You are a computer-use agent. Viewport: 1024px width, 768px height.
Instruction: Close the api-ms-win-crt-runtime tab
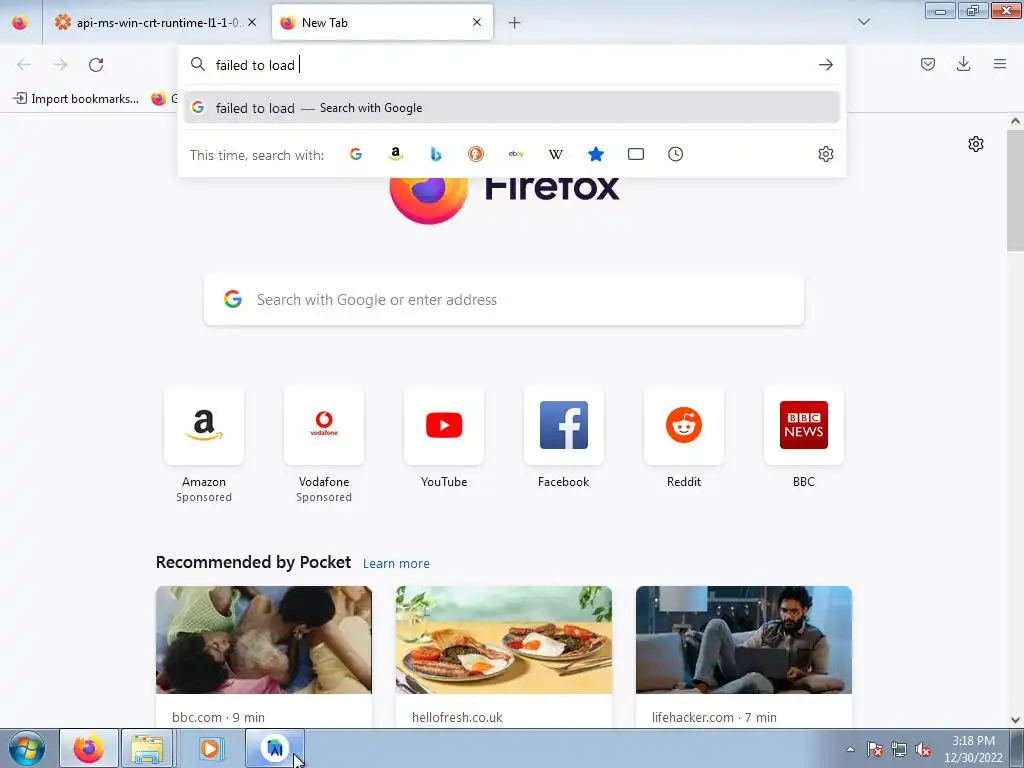tap(252, 22)
